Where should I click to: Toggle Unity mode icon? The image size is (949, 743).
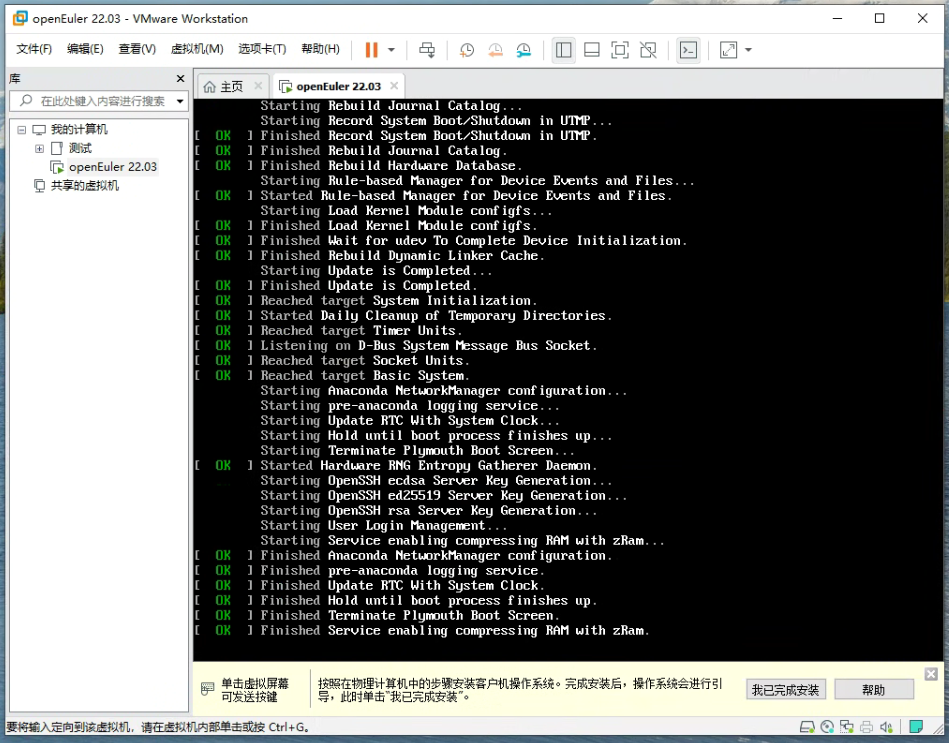tap(648, 50)
